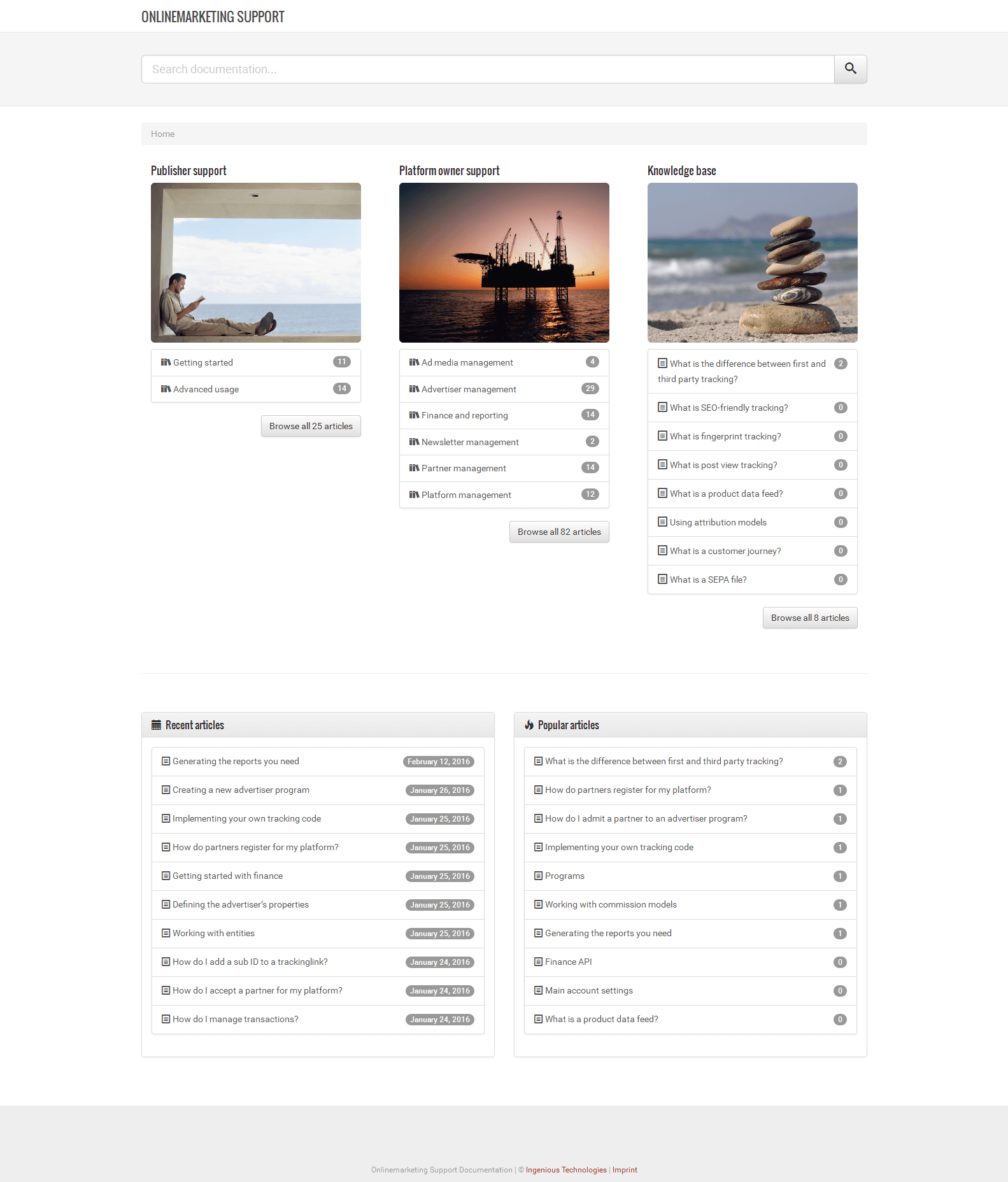The height and width of the screenshot is (1182, 1008).
Task: Browse all 25 publisher articles
Action: coord(311,426)
